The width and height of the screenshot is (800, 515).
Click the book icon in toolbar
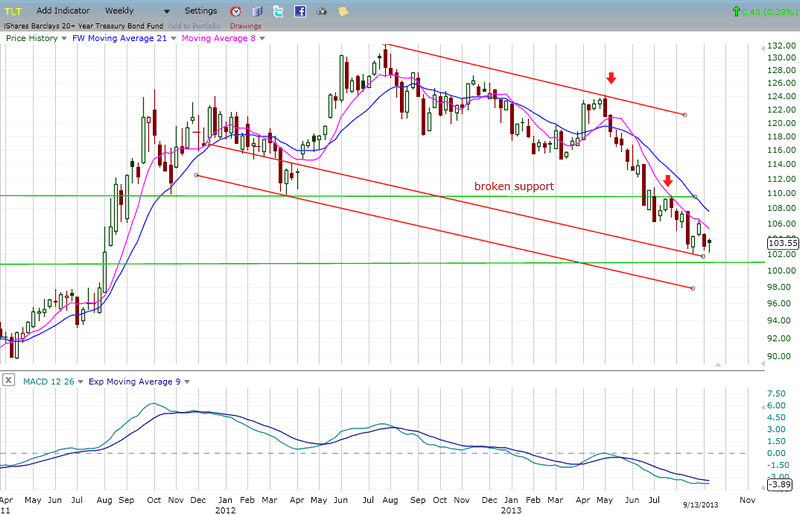[256, 10]
